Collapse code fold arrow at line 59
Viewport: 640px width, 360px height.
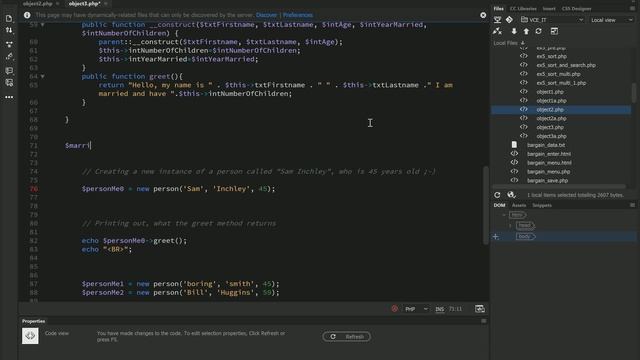(42, 24)
